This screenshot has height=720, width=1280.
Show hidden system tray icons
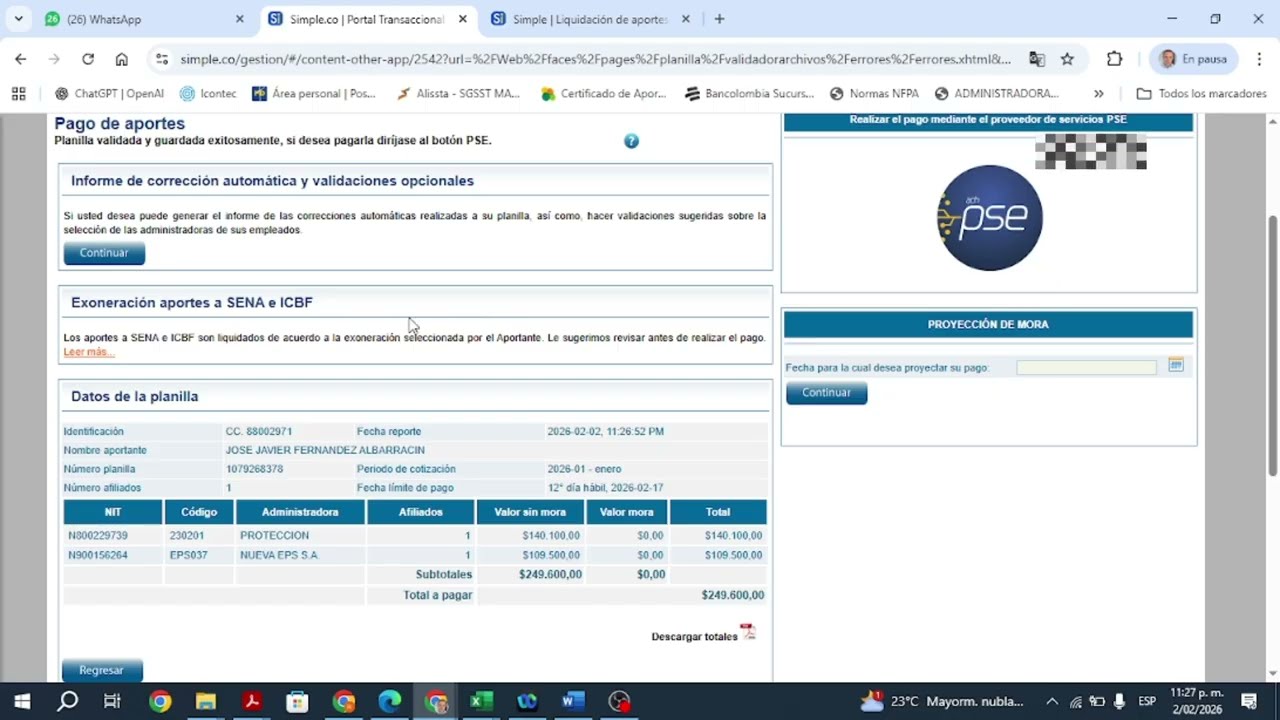click(x=1052, y=701)
